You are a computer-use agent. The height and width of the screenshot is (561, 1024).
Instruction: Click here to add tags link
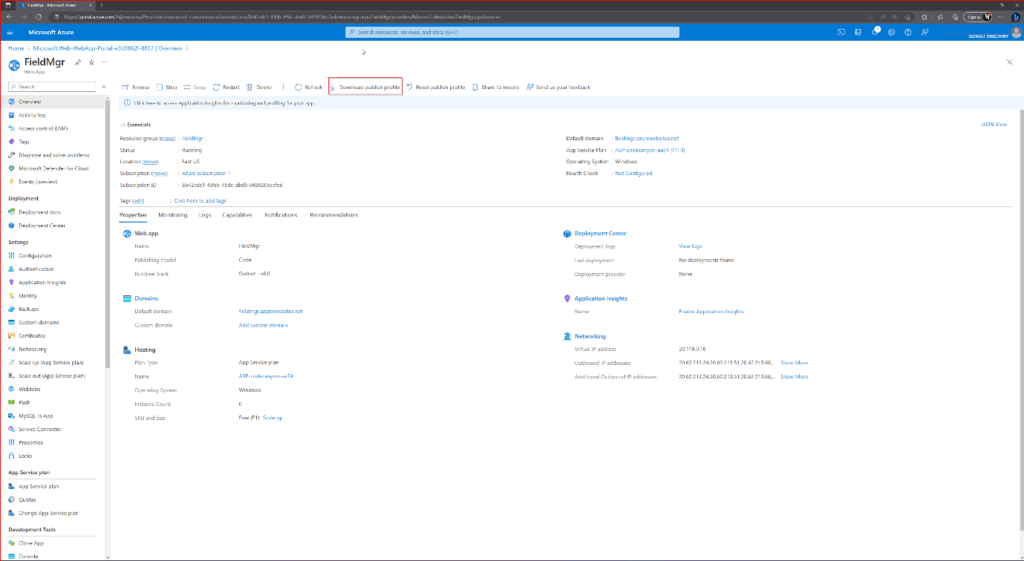[x=198, y=201]
